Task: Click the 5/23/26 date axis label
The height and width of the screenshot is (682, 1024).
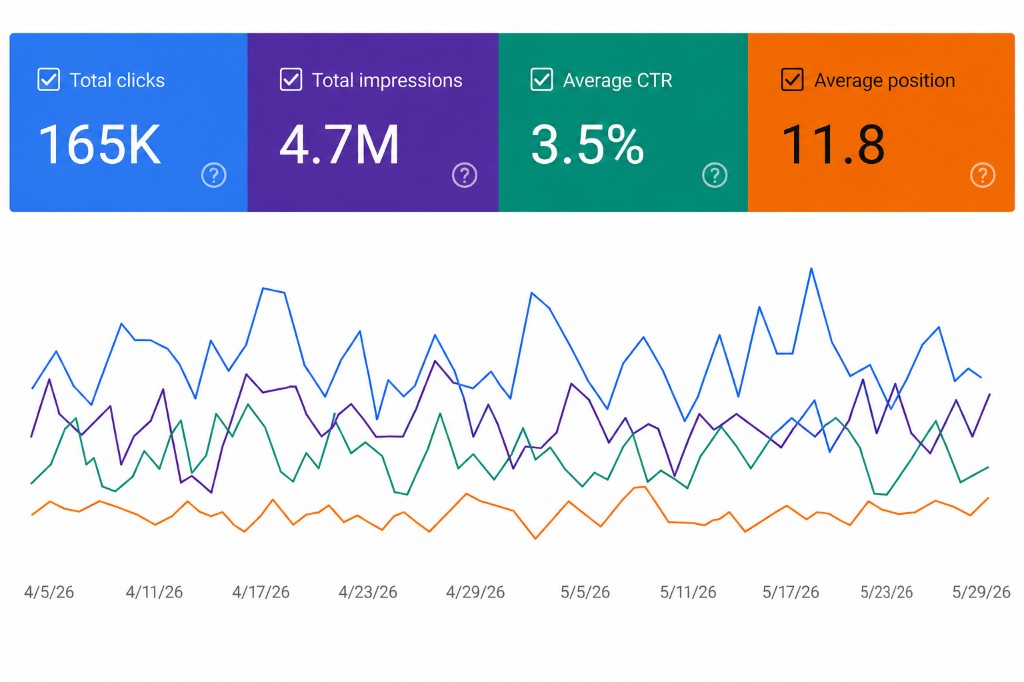Action: [886, 593]
